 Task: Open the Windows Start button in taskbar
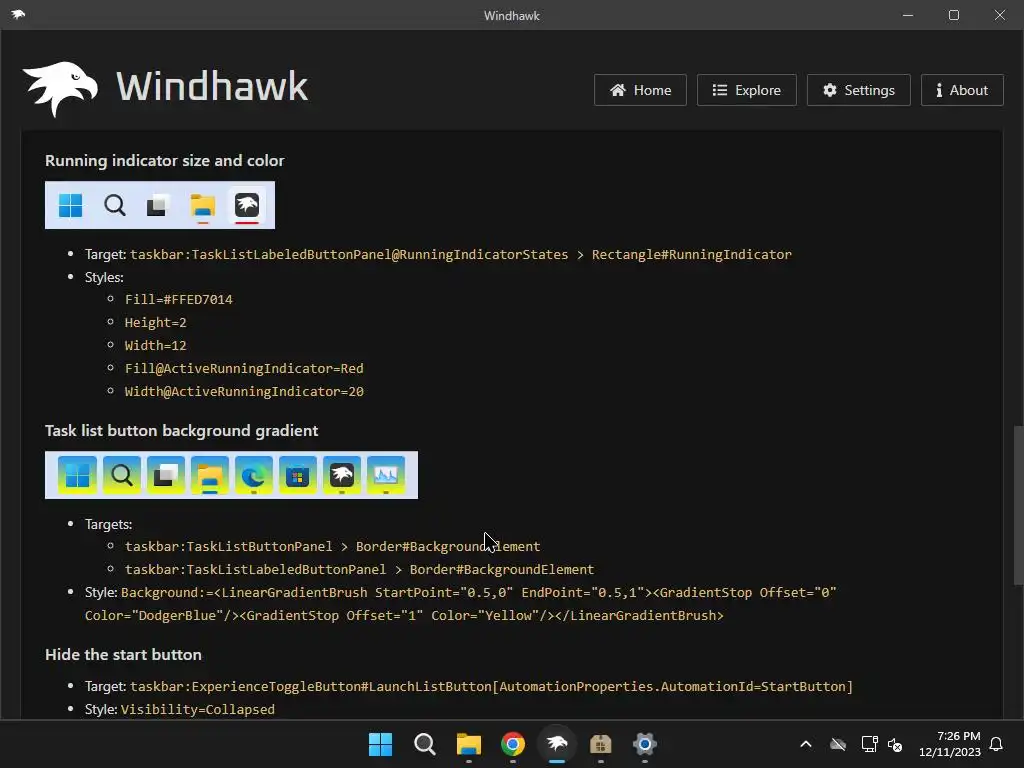tap(380, 744)
